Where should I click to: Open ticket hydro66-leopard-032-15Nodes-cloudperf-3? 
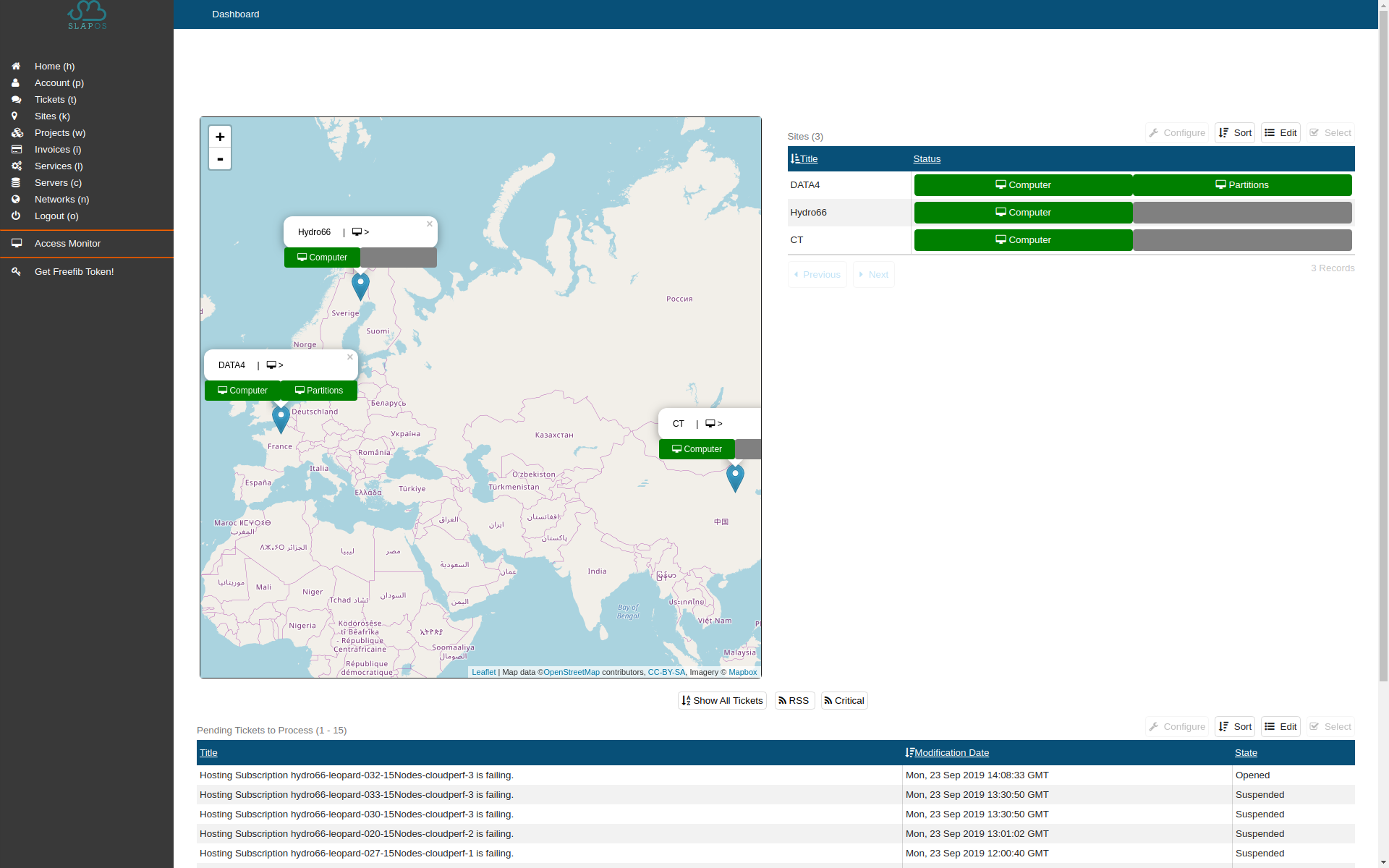tap(357, 775)
